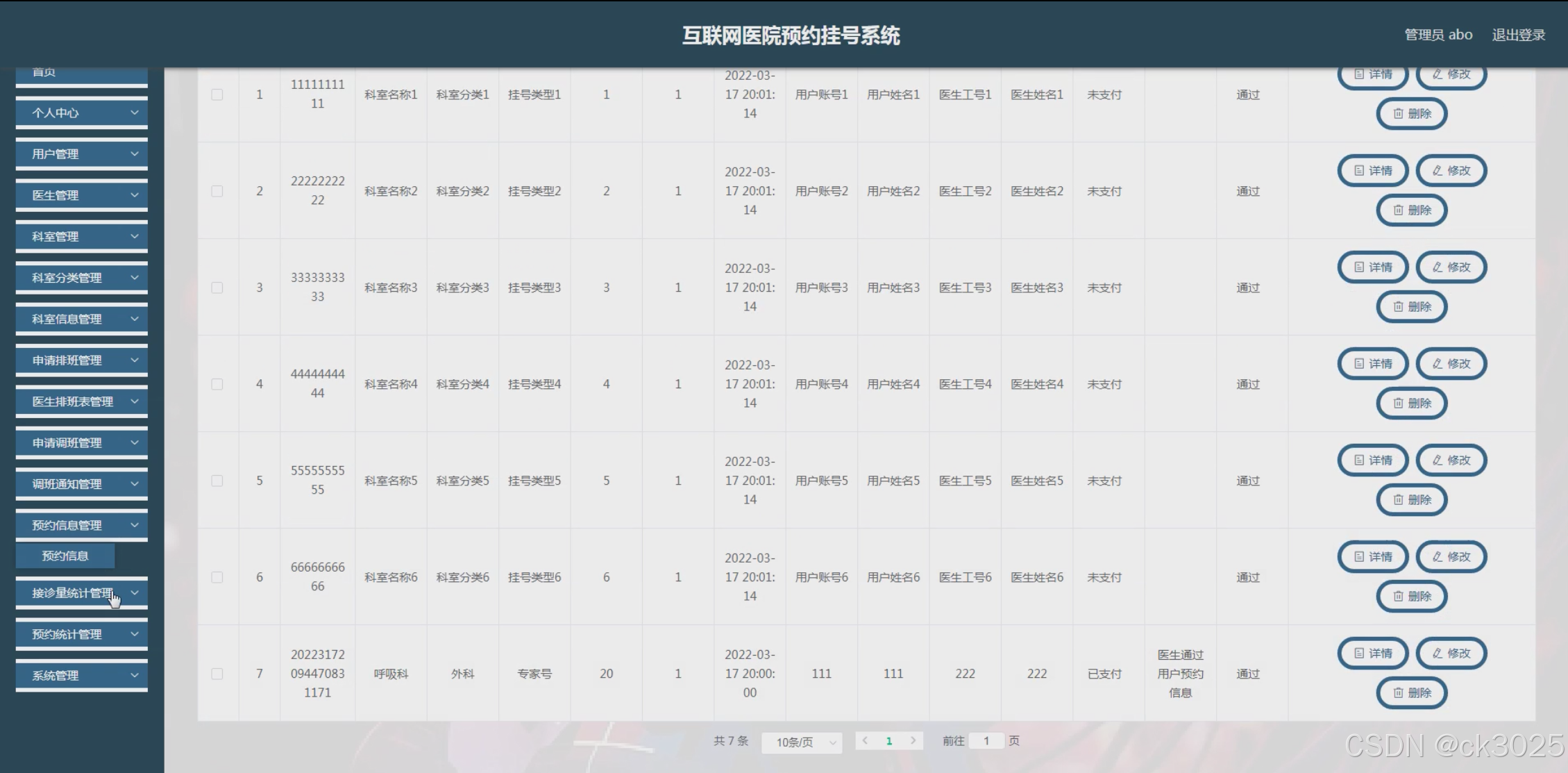The width and height of the screenshot is (1568, 773).
Task: Open the 10条/页 page size dropdown
Action: (802, 742)
